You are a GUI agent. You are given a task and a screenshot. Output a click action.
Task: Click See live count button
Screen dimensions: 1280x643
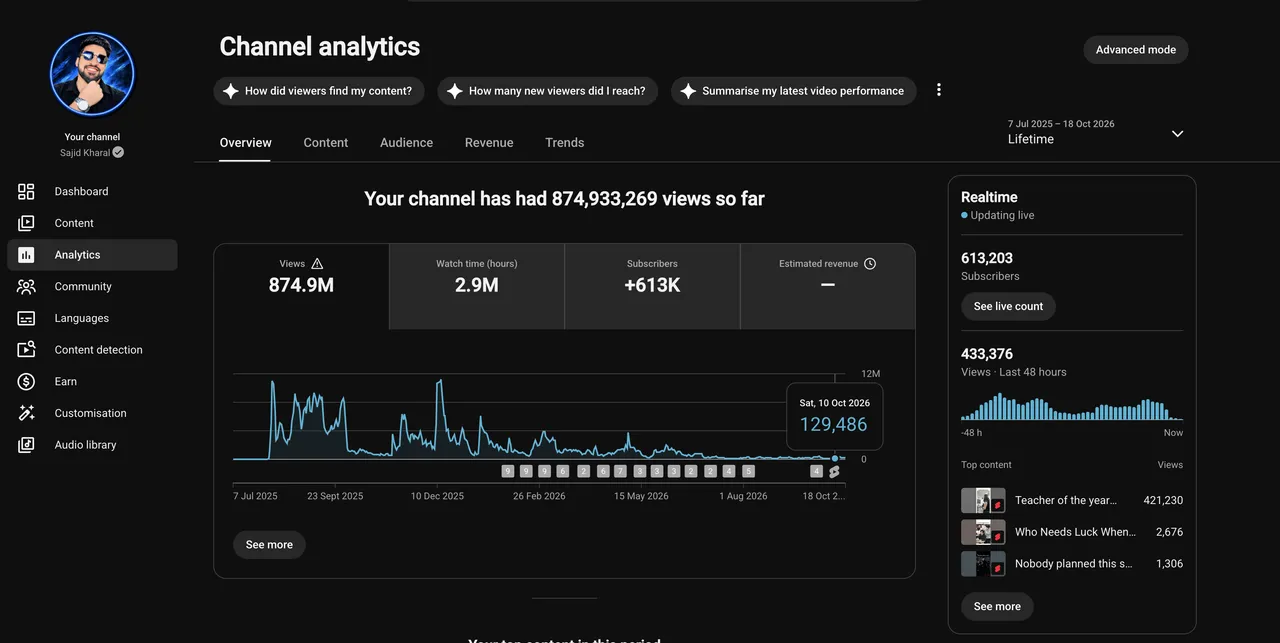(x=1008, y=306)
